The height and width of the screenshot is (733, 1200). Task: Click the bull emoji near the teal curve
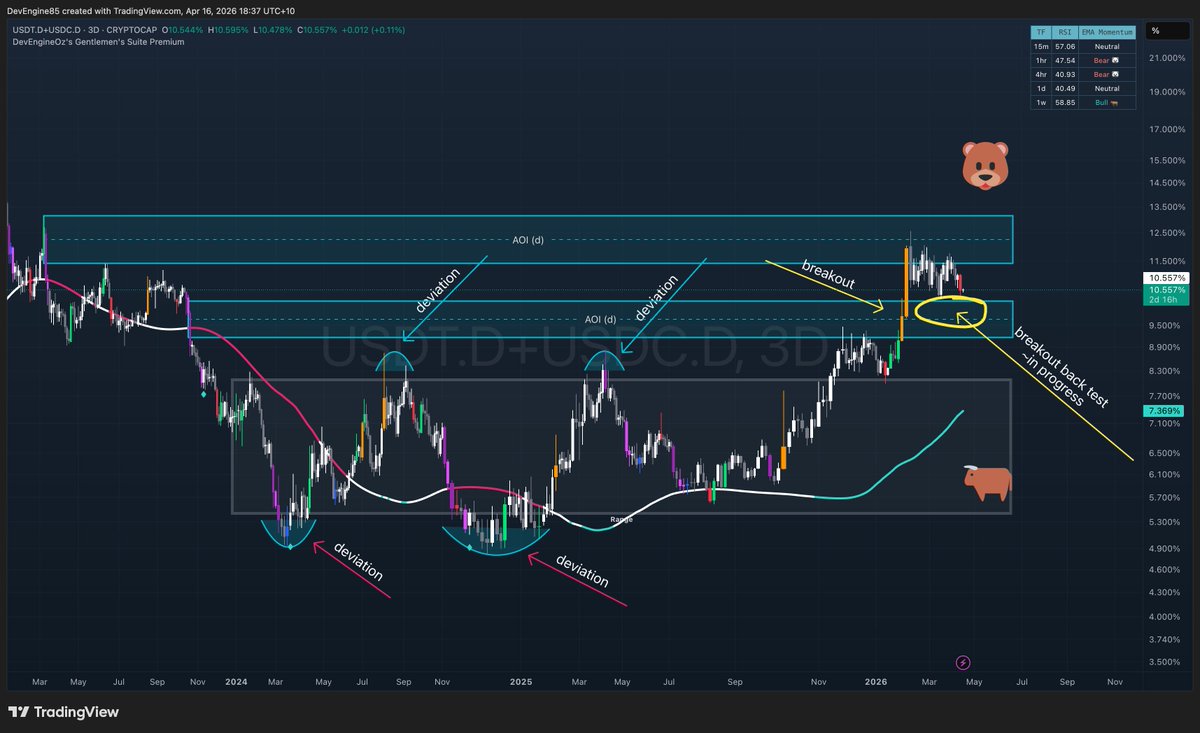click(985, 483)
